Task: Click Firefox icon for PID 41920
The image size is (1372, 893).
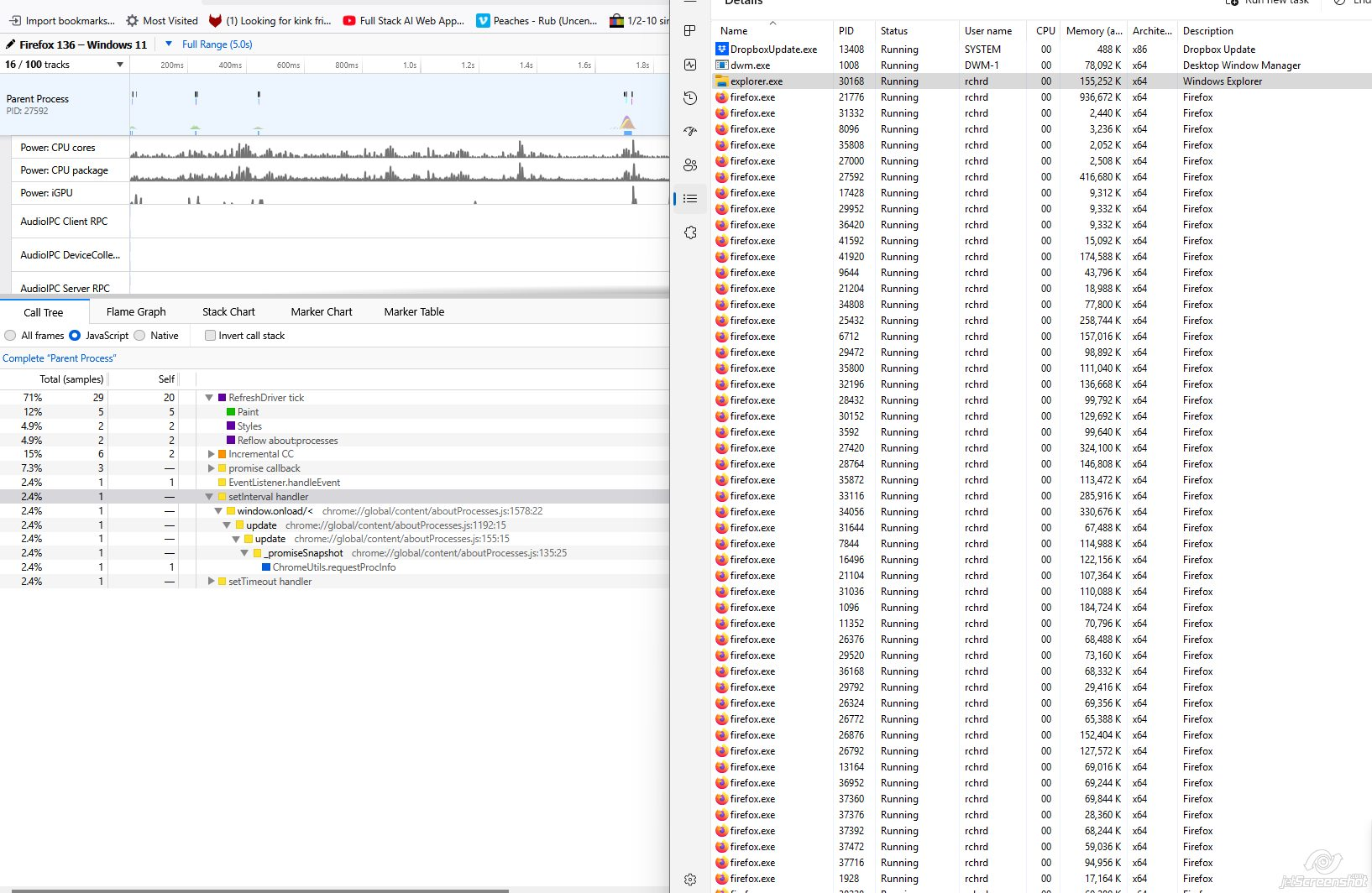Action: (x=721, y=257)
